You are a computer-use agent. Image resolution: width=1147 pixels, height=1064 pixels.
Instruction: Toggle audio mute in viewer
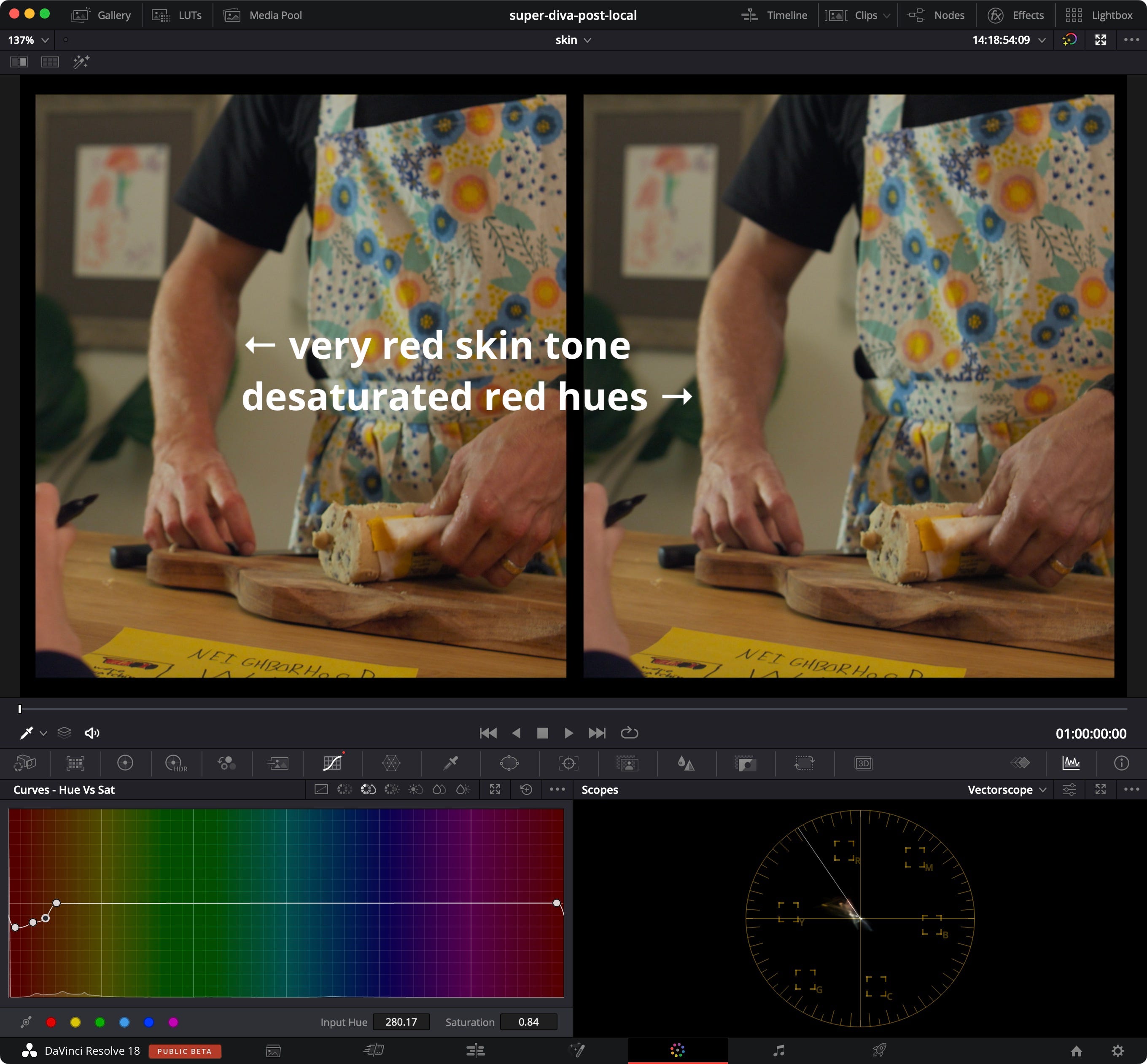92,733
